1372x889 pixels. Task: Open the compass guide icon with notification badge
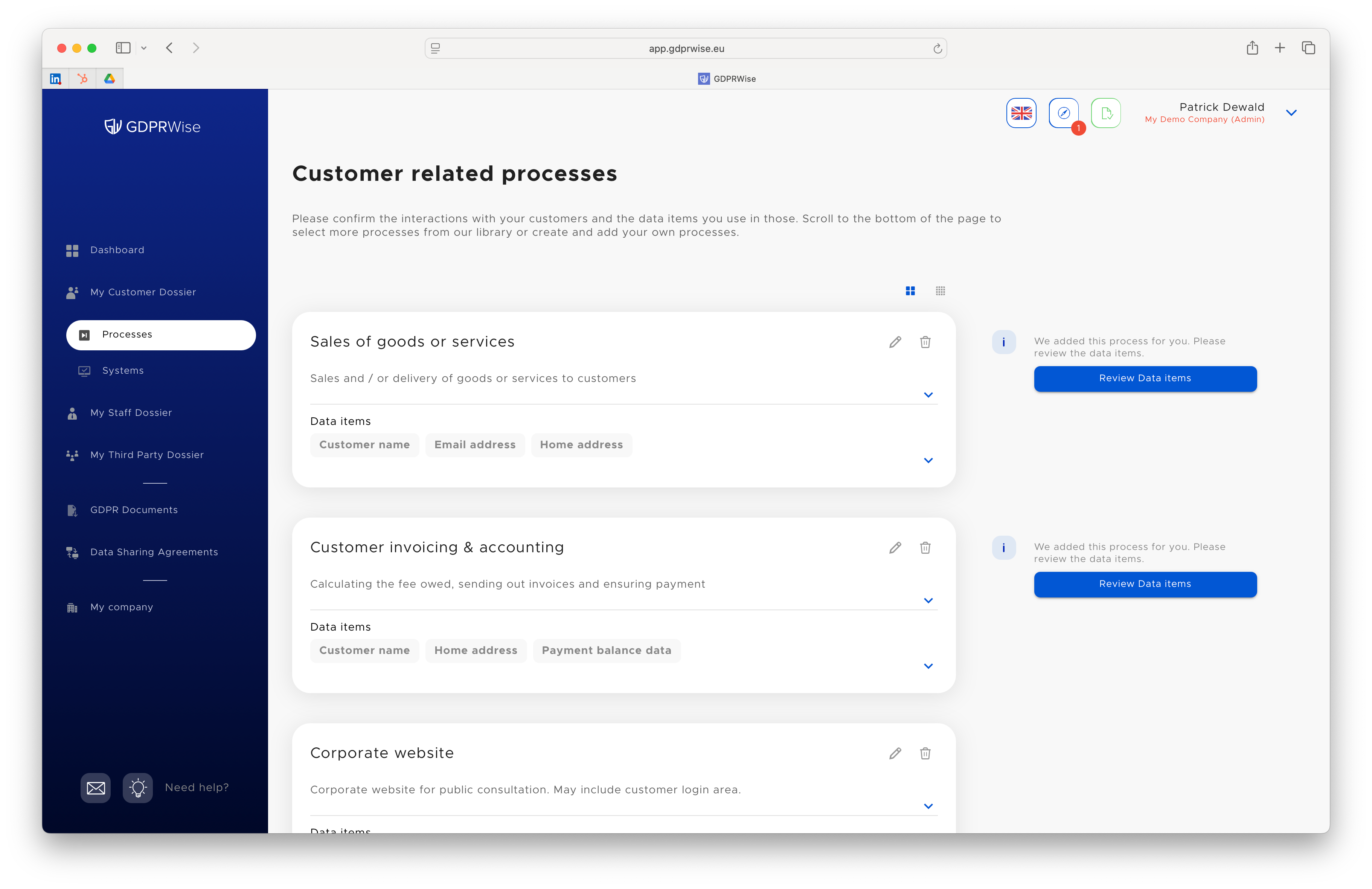(1063, 113)
